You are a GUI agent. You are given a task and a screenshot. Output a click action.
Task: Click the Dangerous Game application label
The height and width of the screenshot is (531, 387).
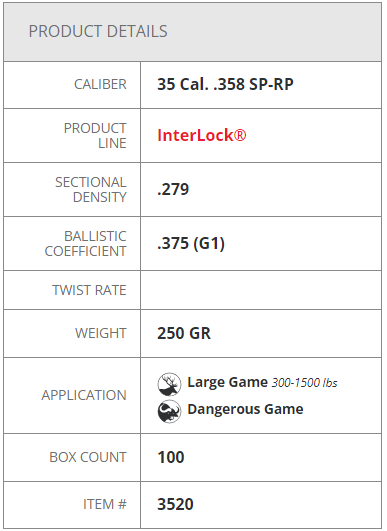tap(245, 409)
